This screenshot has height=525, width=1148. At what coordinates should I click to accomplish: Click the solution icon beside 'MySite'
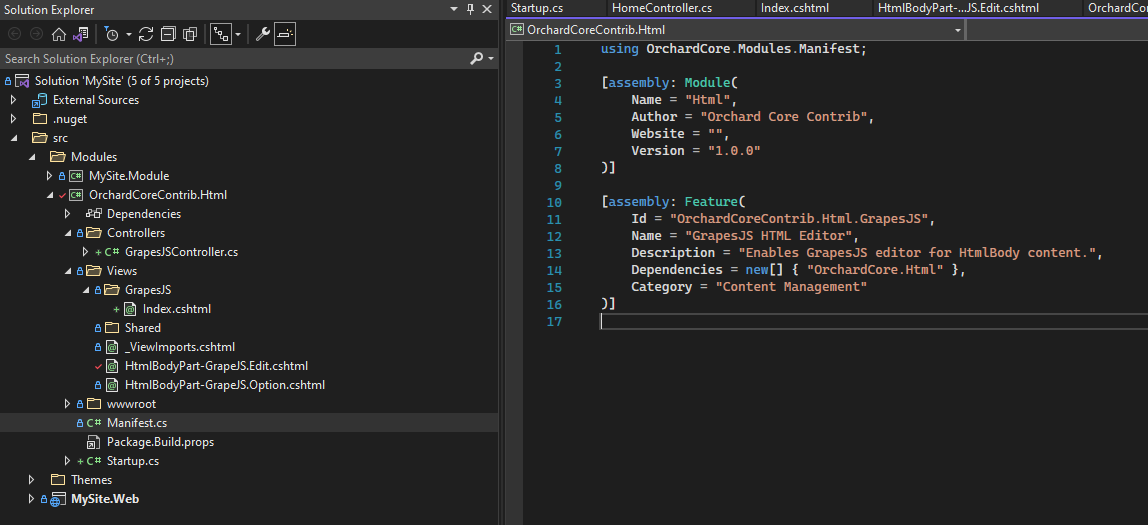22,81
